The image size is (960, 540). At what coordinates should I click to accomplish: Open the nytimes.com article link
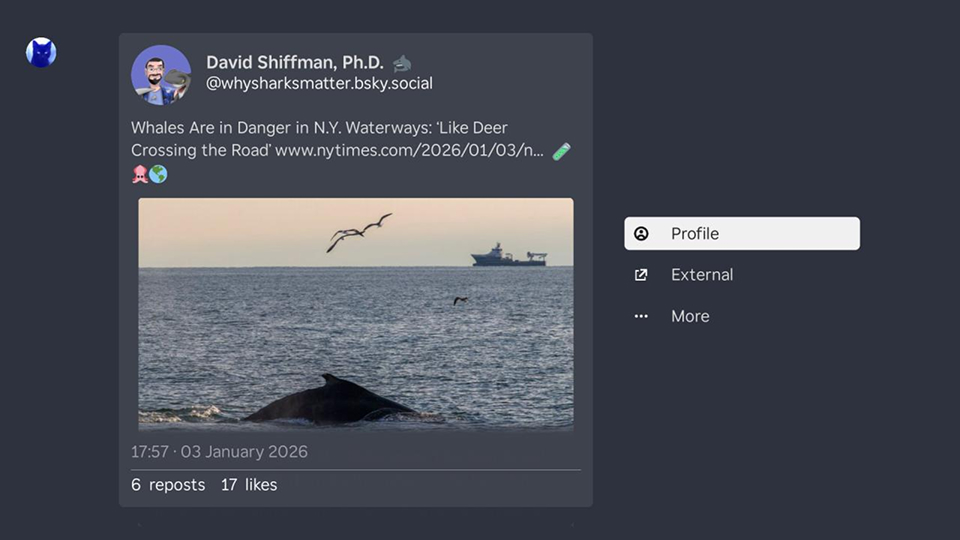click(x=409, y=151)
